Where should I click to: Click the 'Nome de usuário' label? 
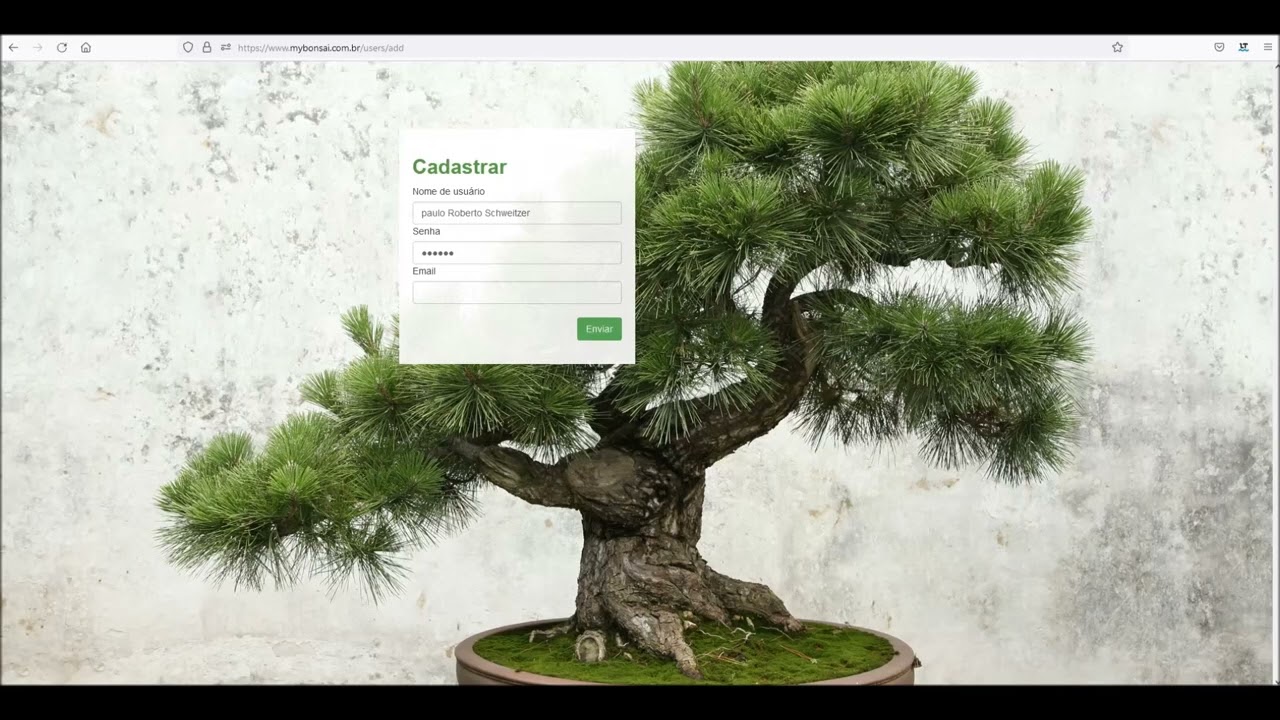tap(449, 191)
